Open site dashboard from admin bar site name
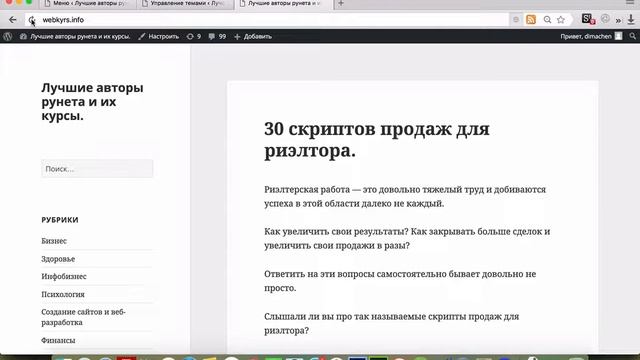The width and height of the screenshot is (640, 360). point(75,36)
